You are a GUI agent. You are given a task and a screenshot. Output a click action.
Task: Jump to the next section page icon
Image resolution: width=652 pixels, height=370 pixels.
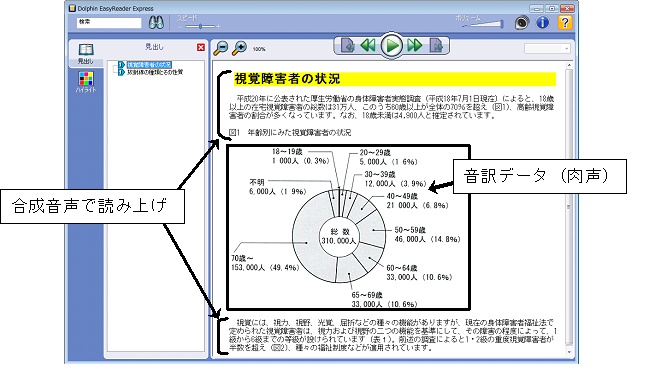(436, 45)
